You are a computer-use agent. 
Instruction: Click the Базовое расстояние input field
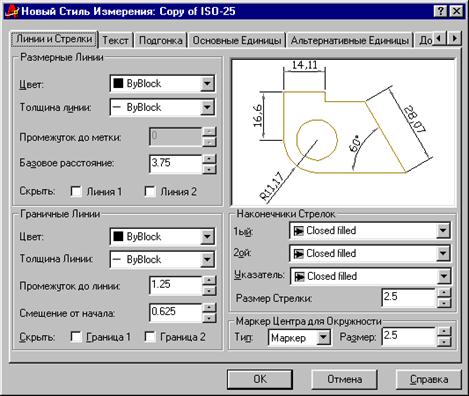tap(176, 163)
